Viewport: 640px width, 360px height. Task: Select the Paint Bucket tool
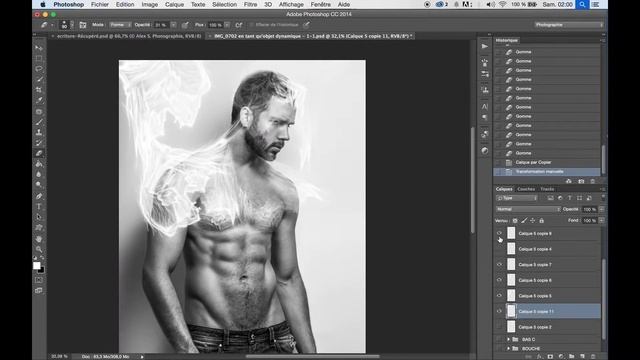pyautogui.click(x=39, y=164)
